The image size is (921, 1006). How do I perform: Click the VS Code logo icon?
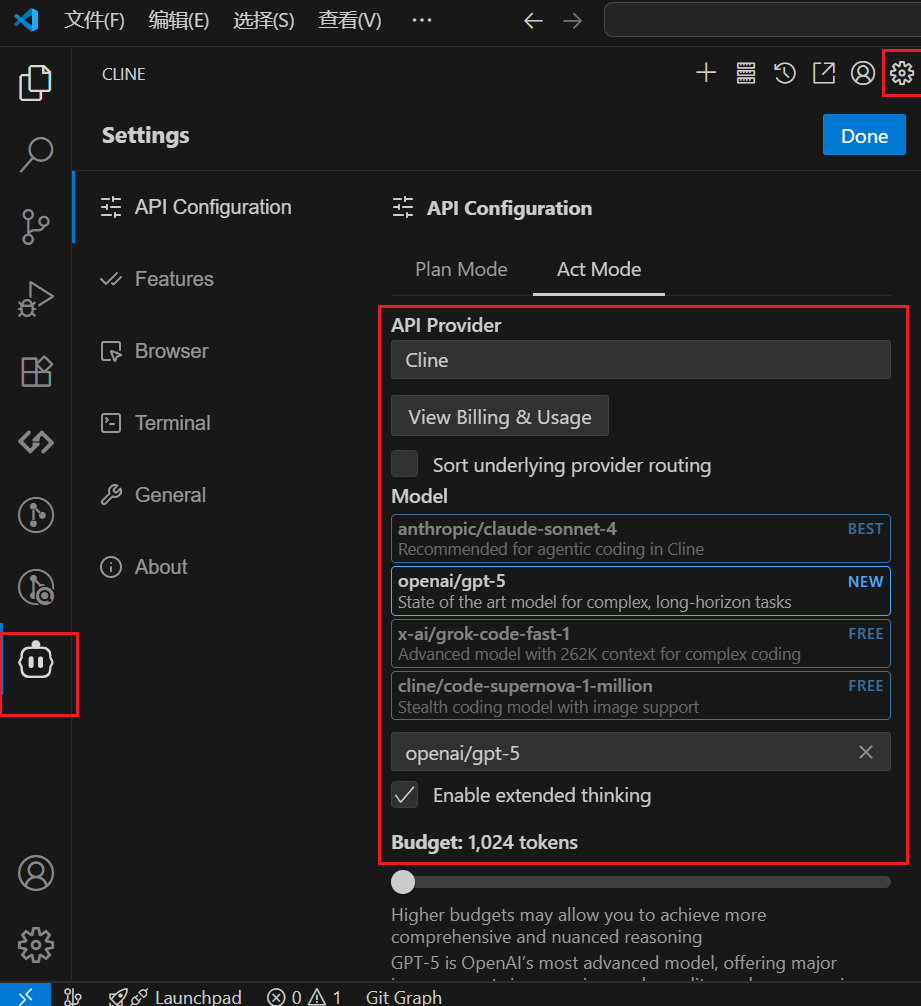(26, 20)
